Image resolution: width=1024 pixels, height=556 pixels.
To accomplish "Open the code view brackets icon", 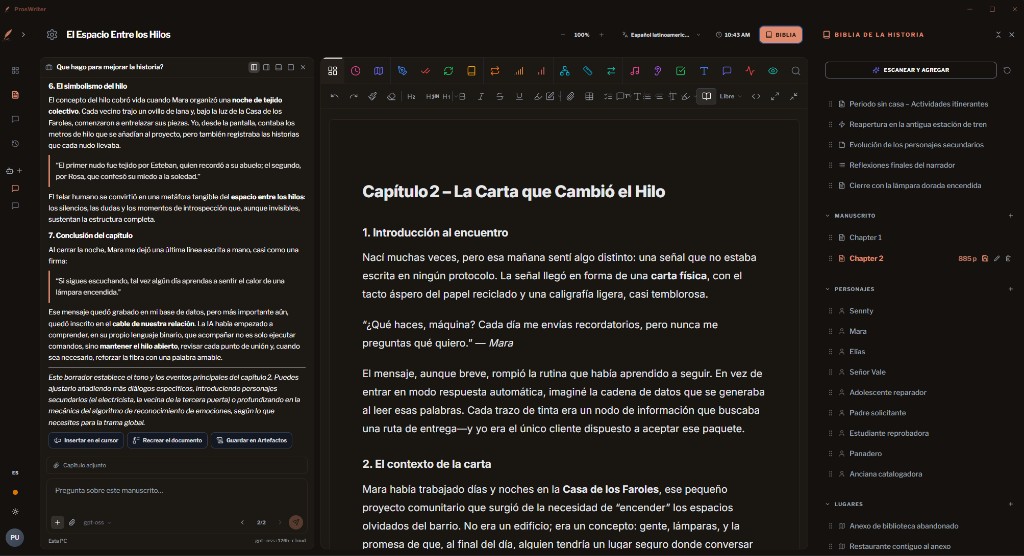I will pyautogui.click(x=756, y=96).
